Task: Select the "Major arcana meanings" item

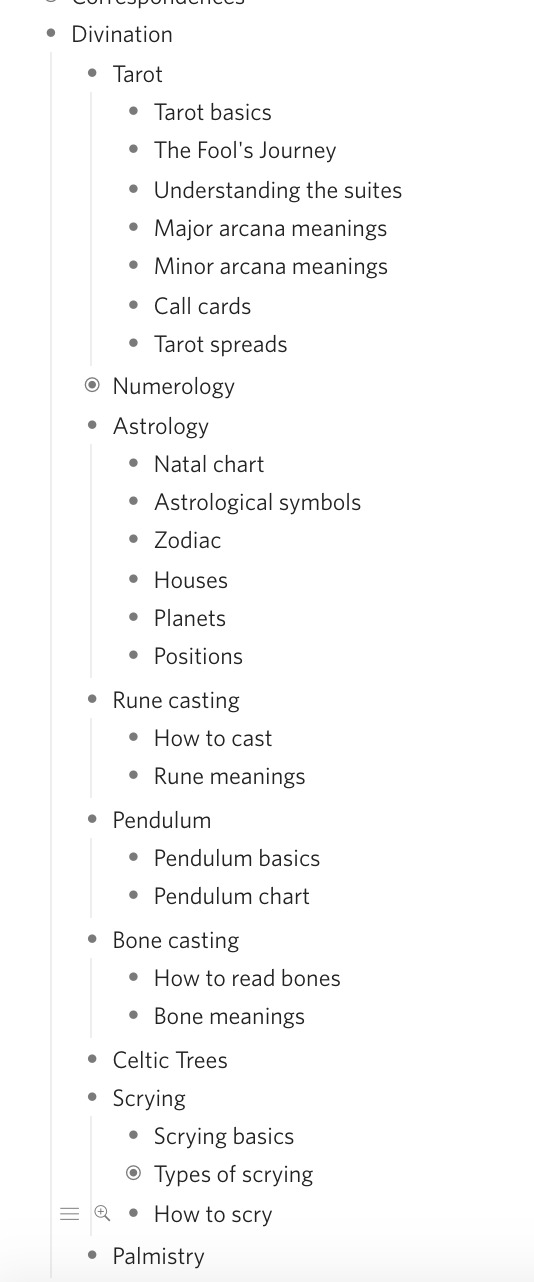Action: coord(270,228)
